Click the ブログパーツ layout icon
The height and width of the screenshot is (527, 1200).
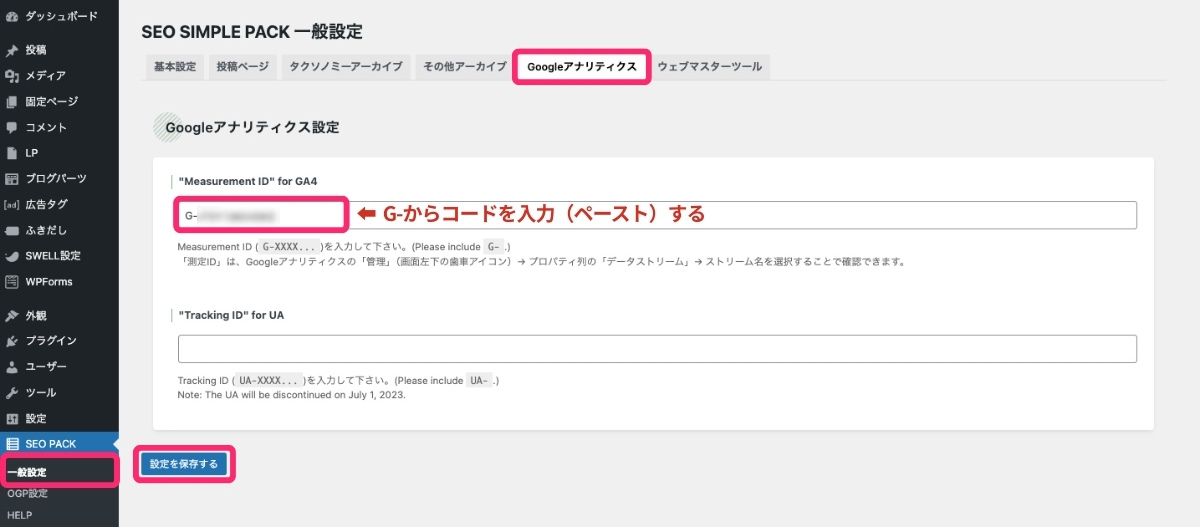click(12, 179)
